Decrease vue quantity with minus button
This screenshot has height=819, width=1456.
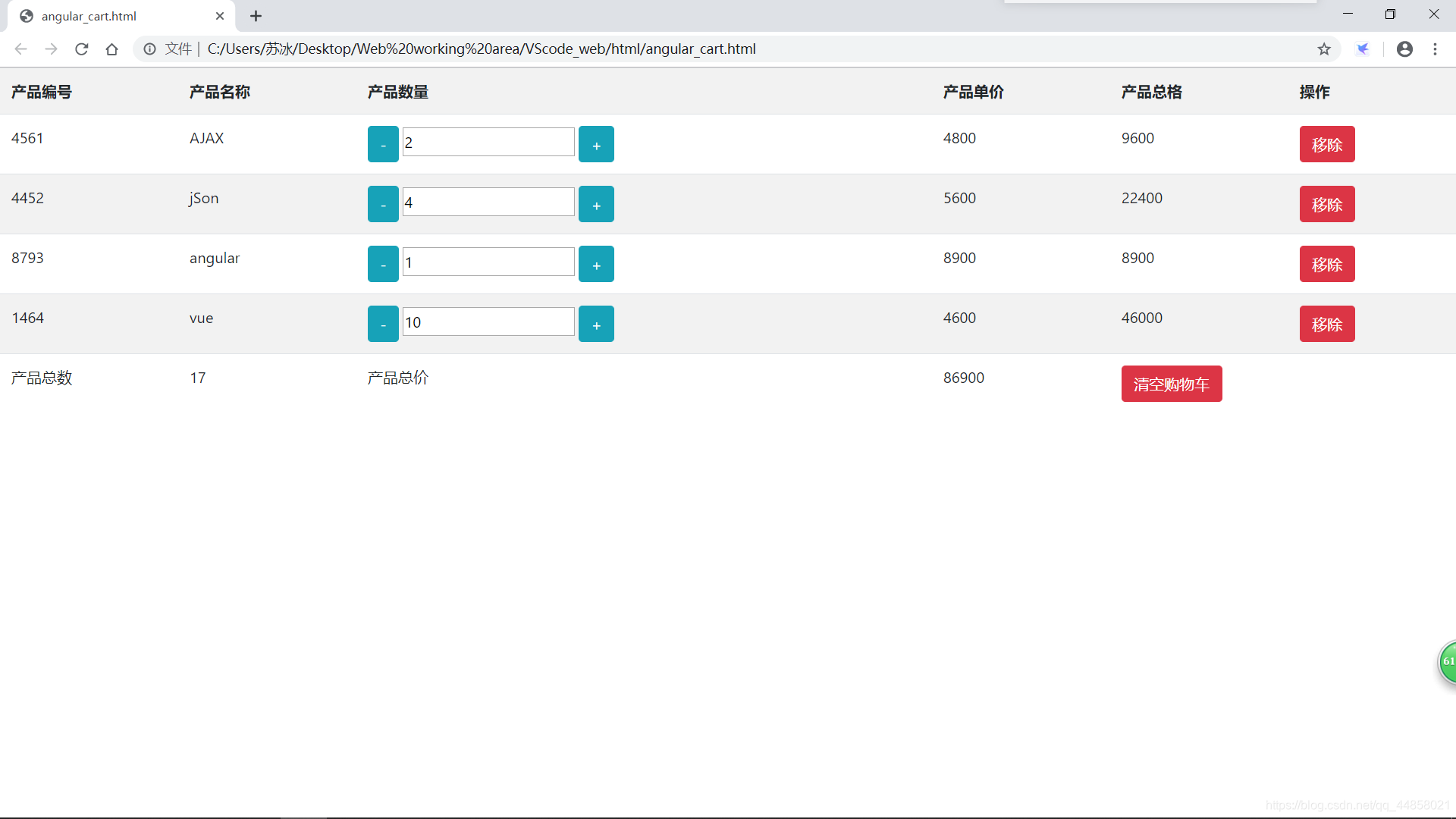[383, 324]
